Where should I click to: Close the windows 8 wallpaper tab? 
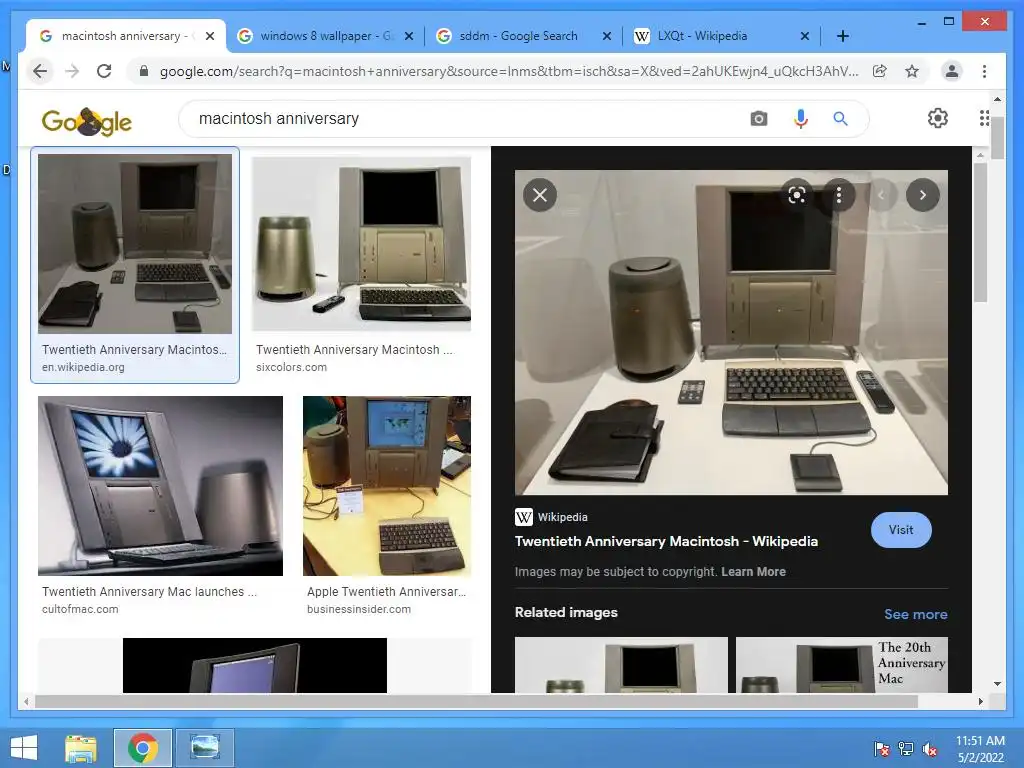point(409,36)
